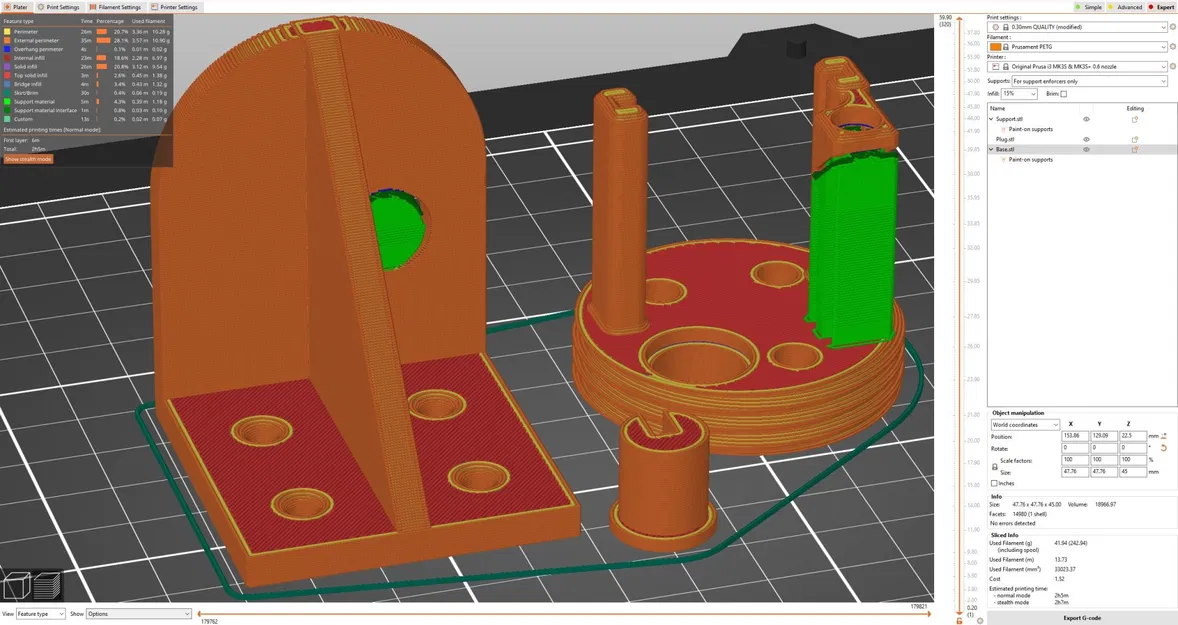Open the Filament preset dropdown
Viewport: 1178px width, 625px height.
[x=1077, y=47]
